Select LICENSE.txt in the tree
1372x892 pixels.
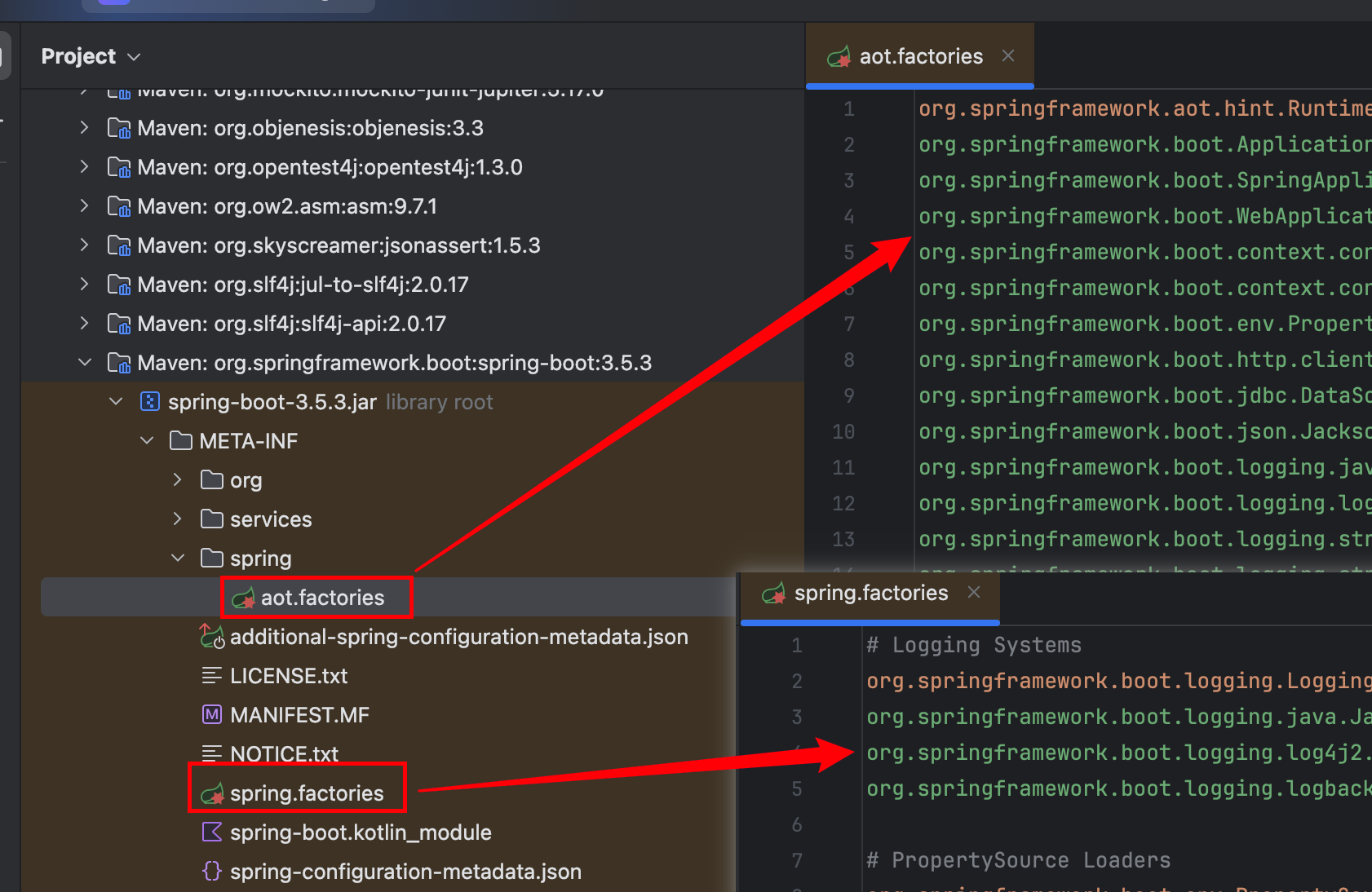coord(289,676)
